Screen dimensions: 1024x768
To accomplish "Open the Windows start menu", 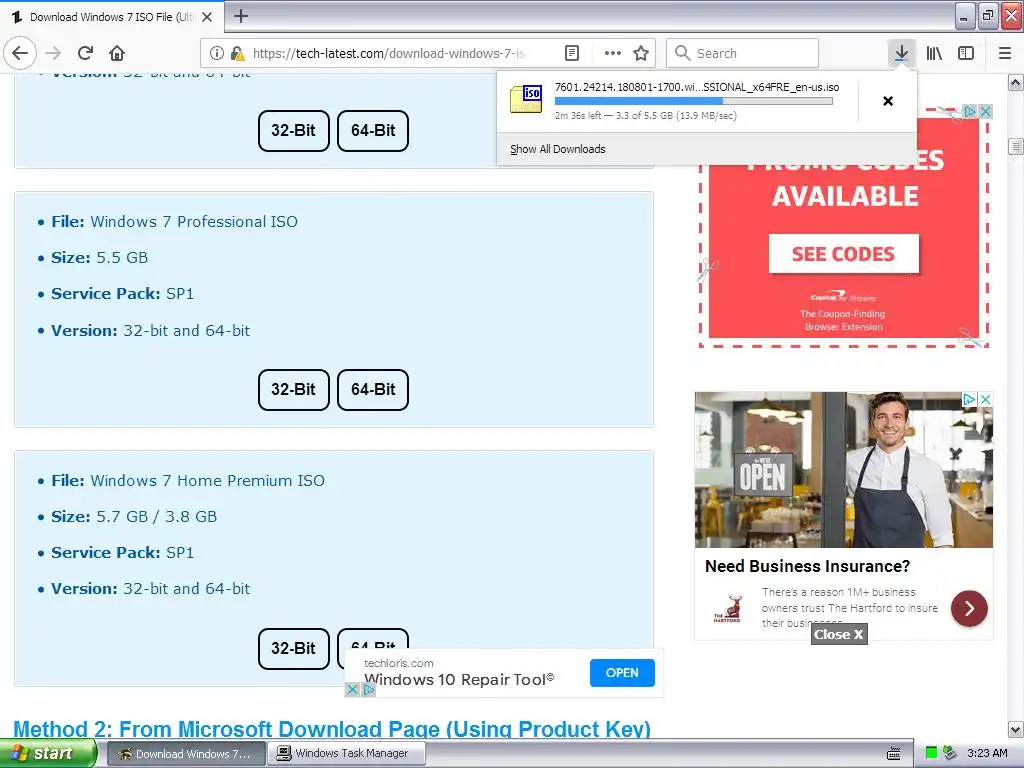I will coord(48,753).
